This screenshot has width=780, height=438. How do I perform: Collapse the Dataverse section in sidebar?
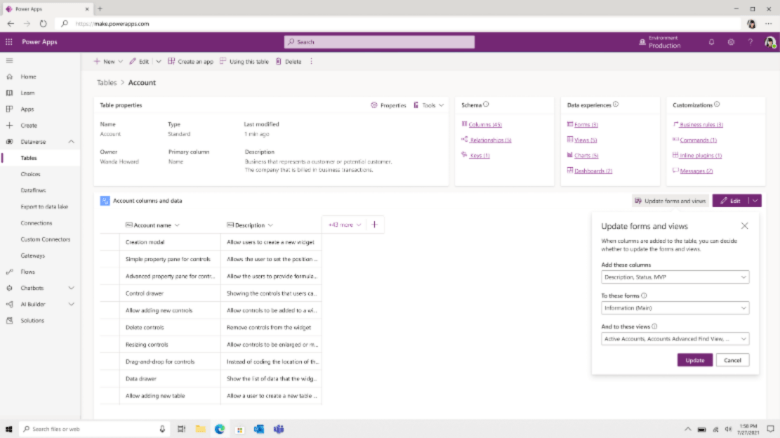pos(71,142)
